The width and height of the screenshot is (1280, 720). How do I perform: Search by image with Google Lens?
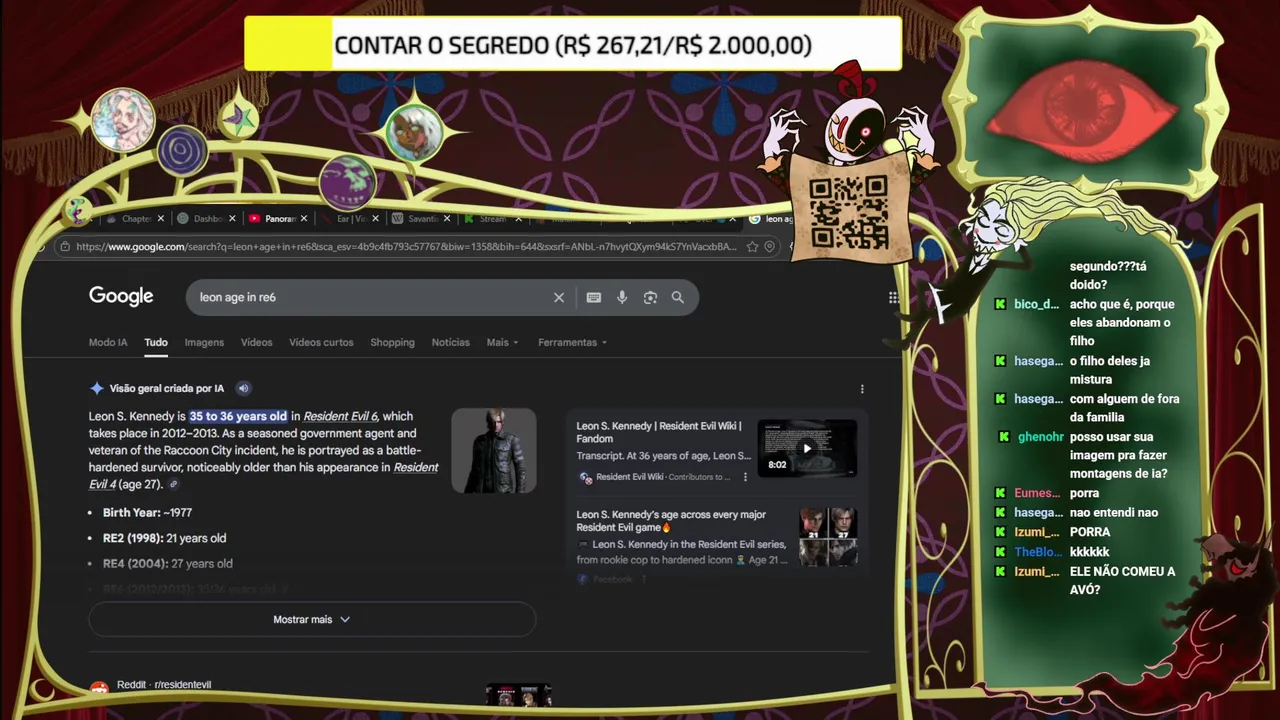650,297
